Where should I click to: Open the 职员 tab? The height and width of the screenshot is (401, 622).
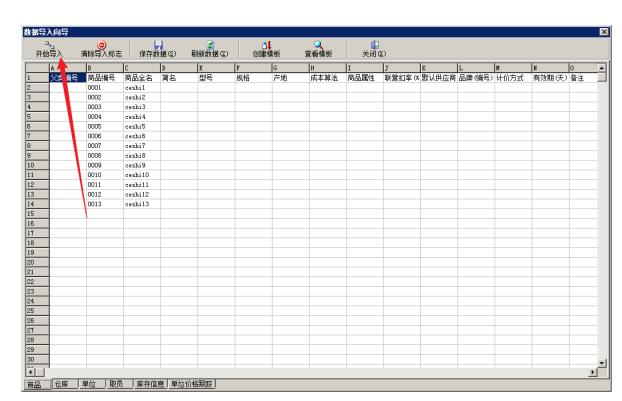click(119, 384)
